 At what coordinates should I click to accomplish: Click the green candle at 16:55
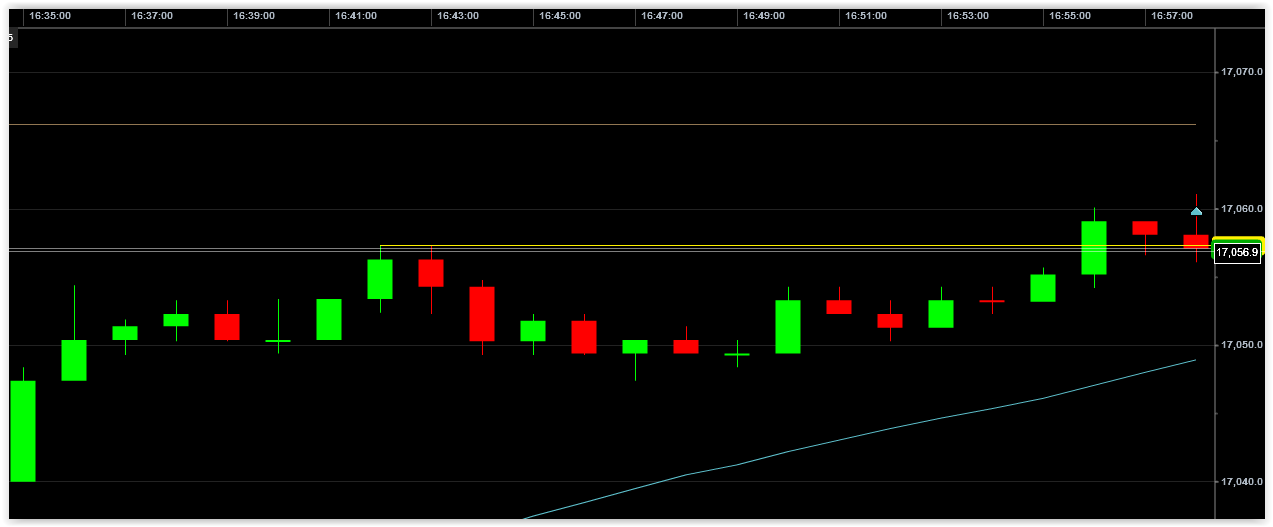click(1043, 288)
